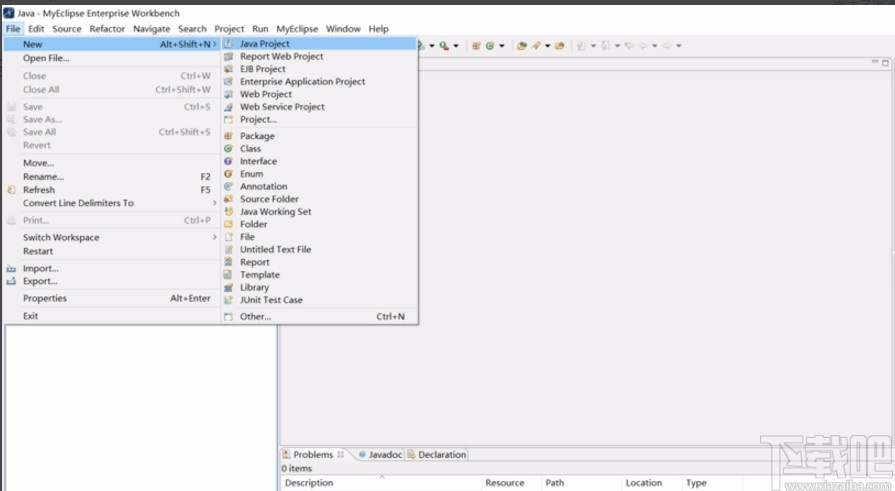Click the Report Web Project icon
The image size is (895, 491).
[228, 56]
